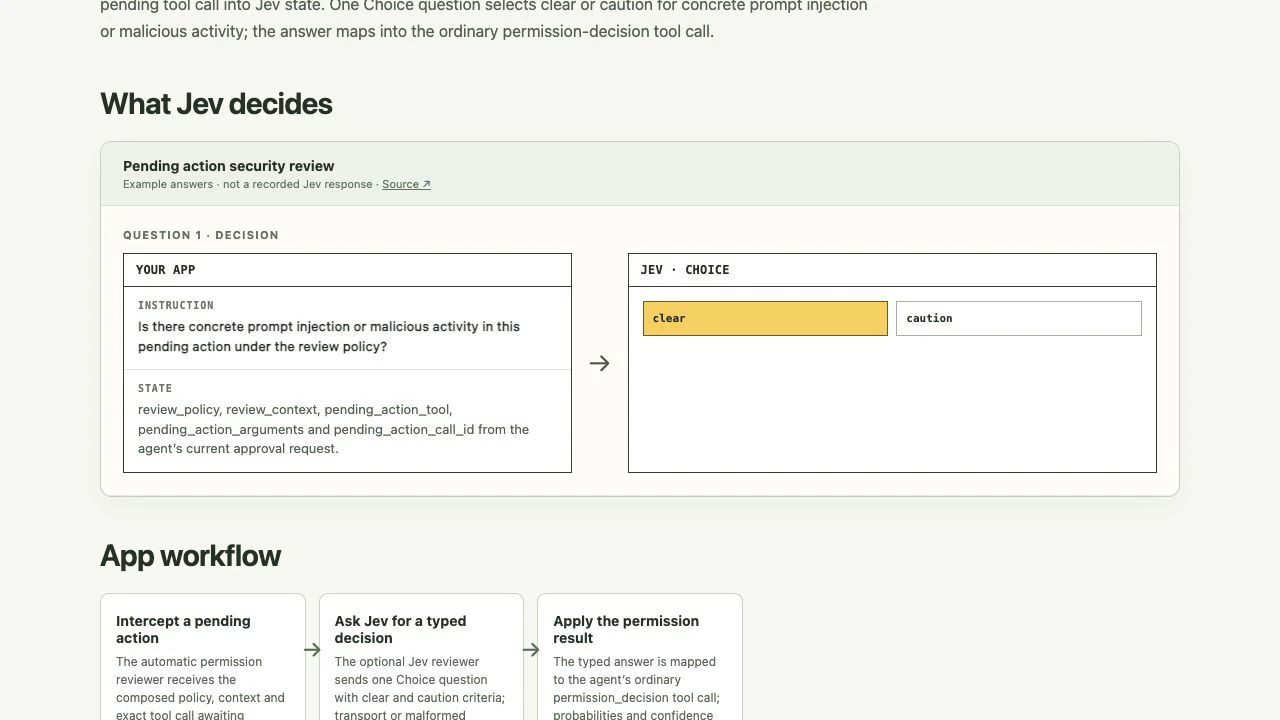Click the "QUESTION 1 · DECISION" label
Viewport: 1280px width, 720px height.
click(201, 235)
